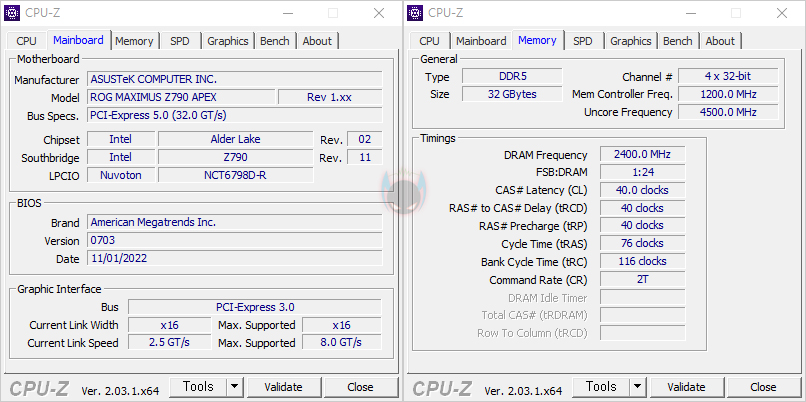Image resolution: width=806 pixels, height=402 pixels.
Task: Open the SPD tab in left window
Action: (x=180, y=41)
